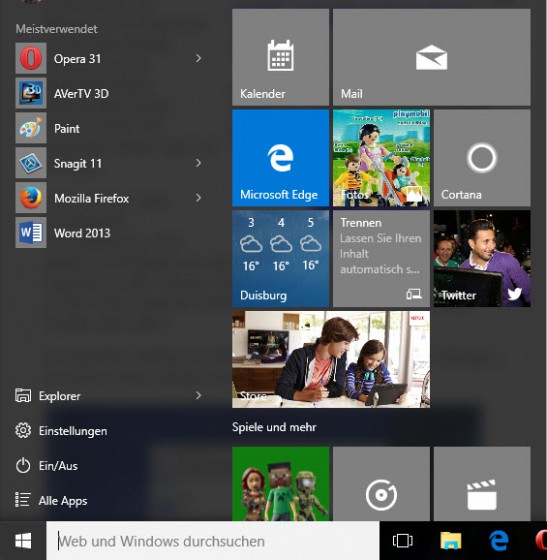The height and width of the screenshot is (560, 547).
Task: Open the Fotos tile with playmobil picture
Action: [381, 158]
